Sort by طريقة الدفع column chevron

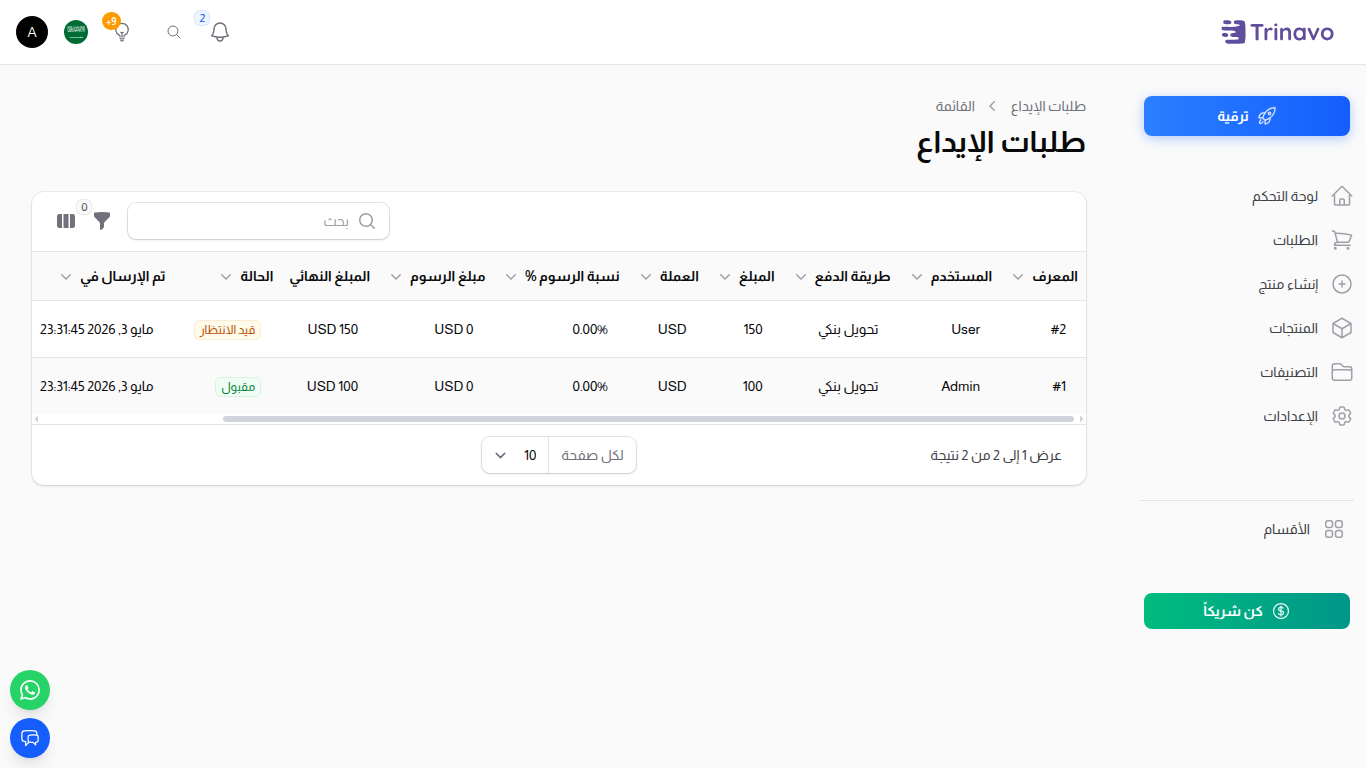point(800,277)
